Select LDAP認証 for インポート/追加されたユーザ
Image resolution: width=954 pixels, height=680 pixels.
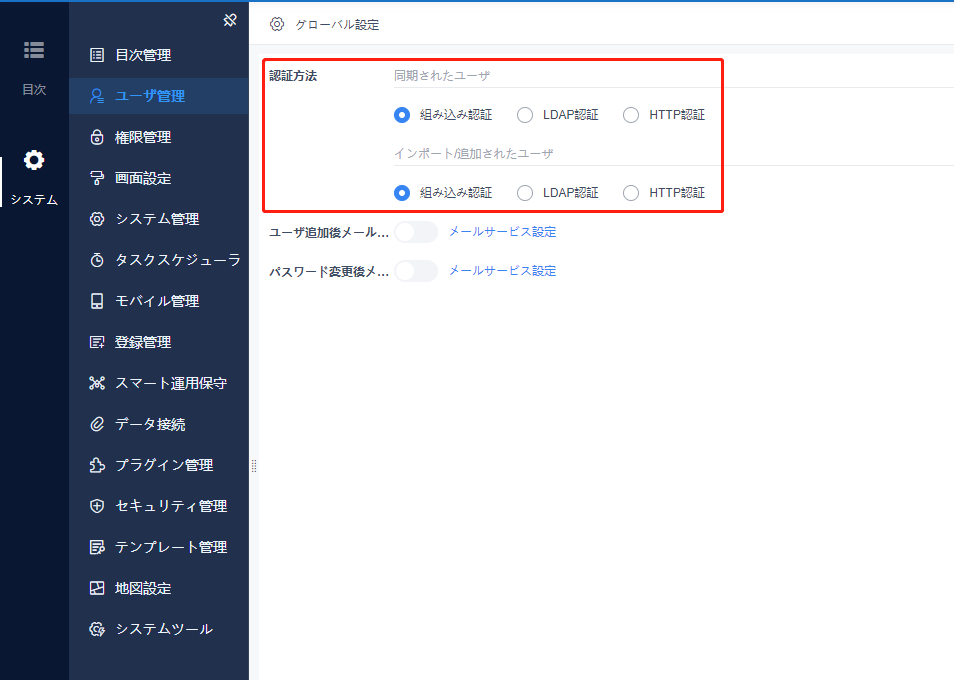pos(524,193)
